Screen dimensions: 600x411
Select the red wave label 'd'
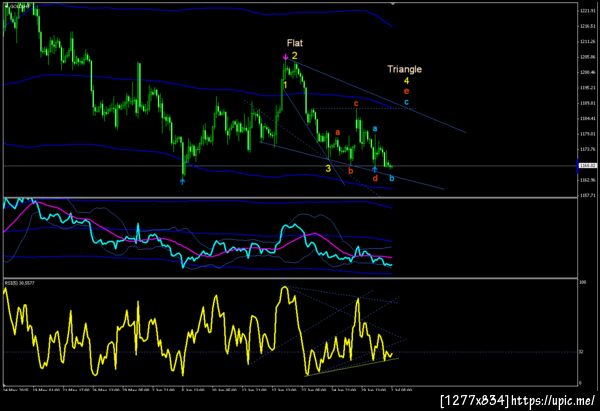[x=375, y=178]
